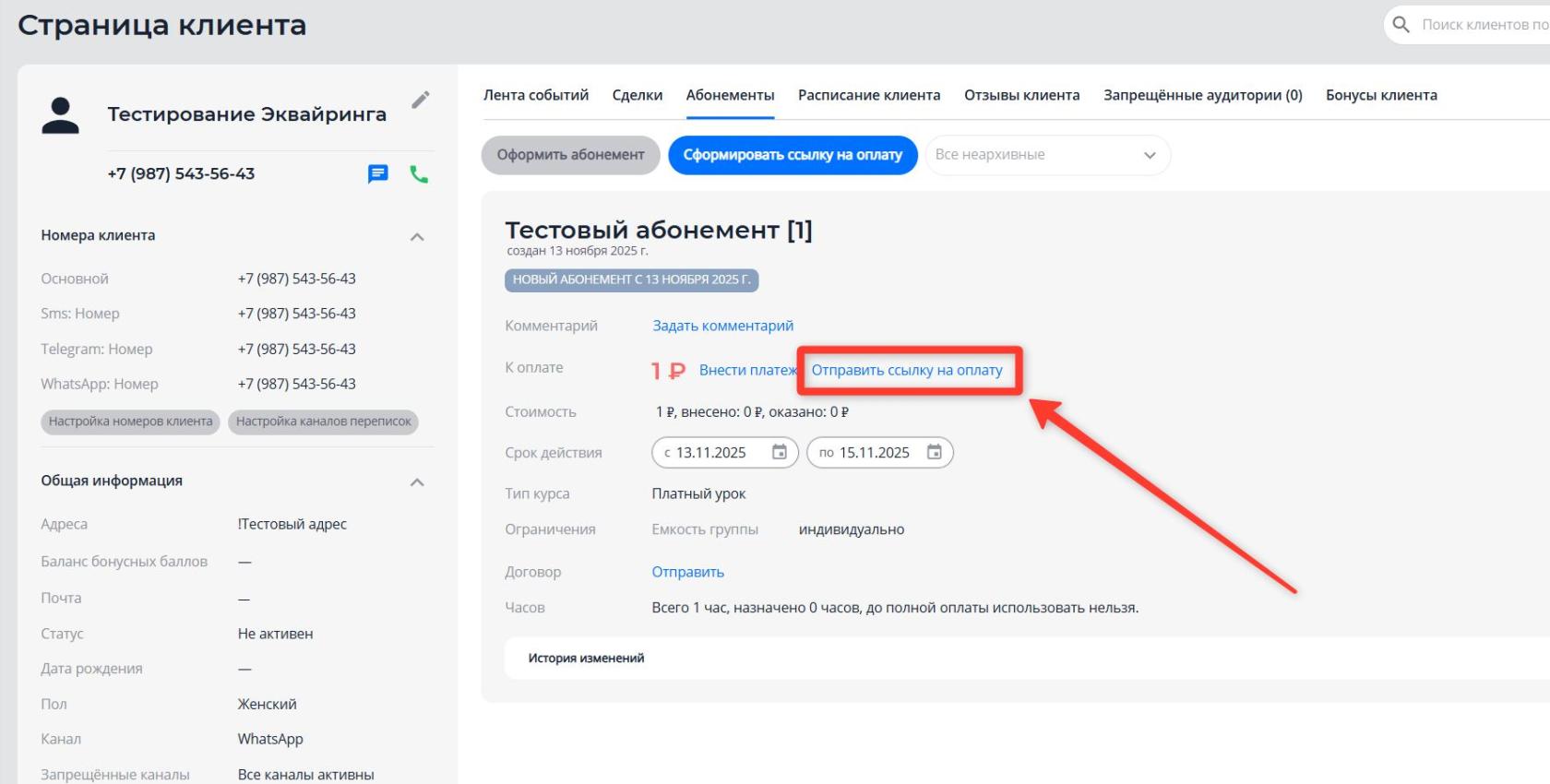Click Задать комментарий link

(x=722, y=326)
